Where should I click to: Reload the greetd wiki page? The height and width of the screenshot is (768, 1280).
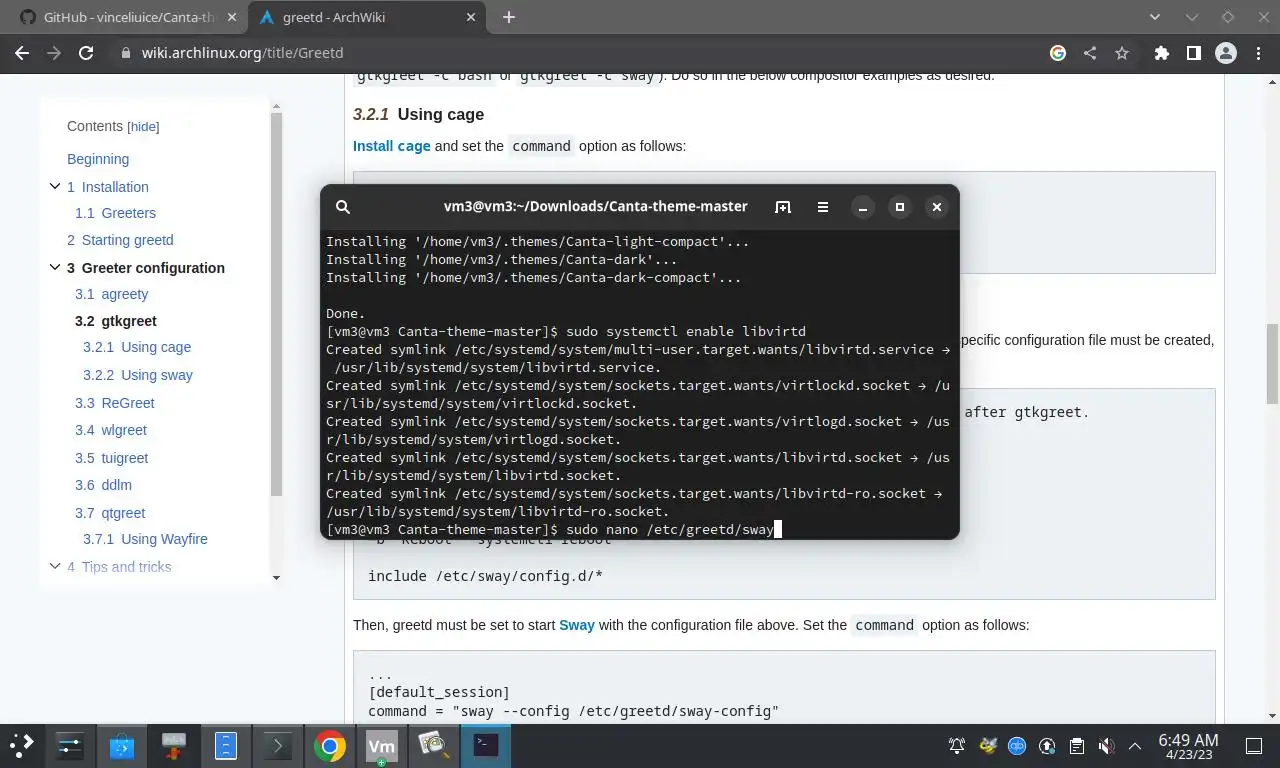[86, 53]
